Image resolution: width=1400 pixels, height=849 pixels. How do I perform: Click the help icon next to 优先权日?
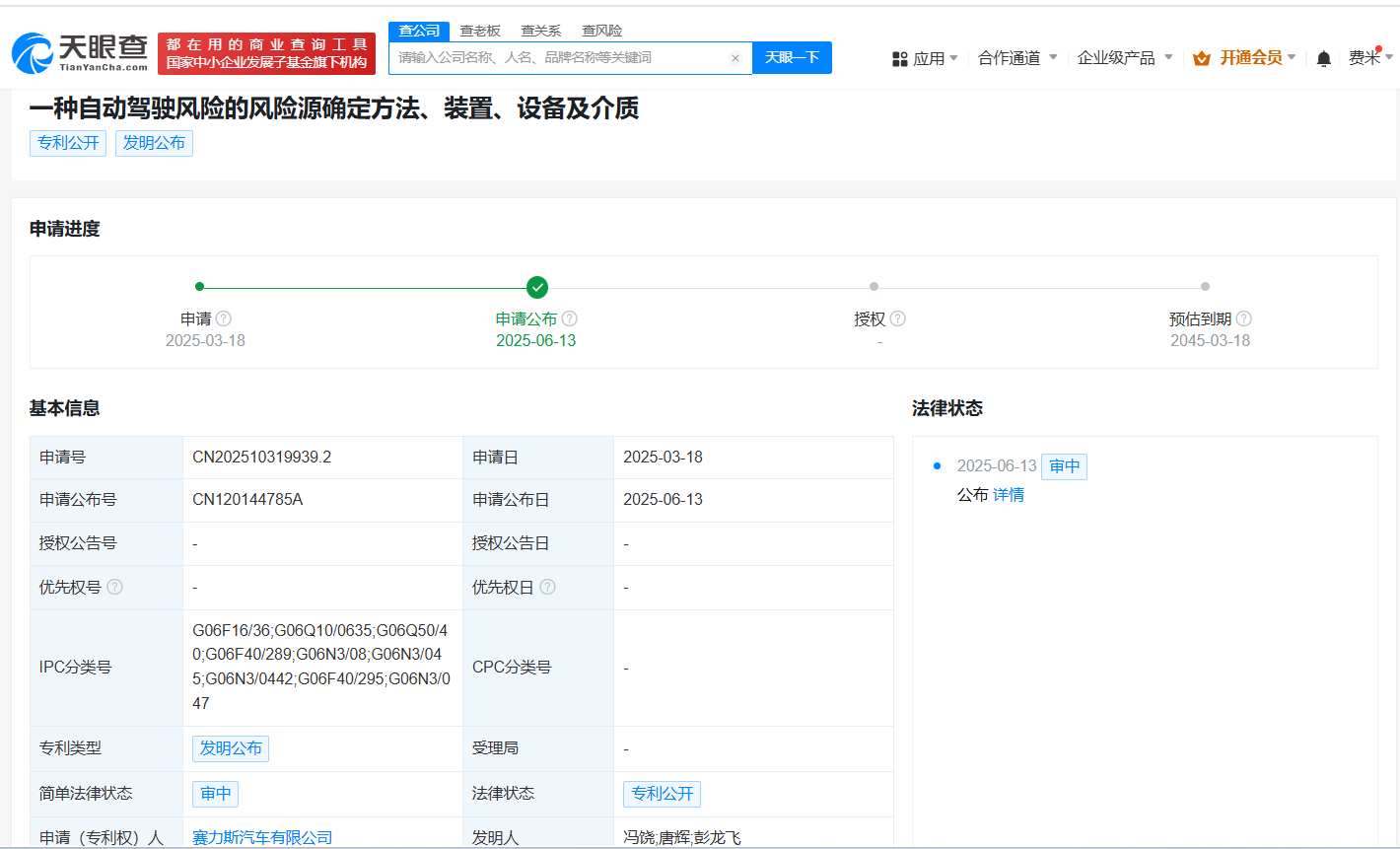[548, 587]
